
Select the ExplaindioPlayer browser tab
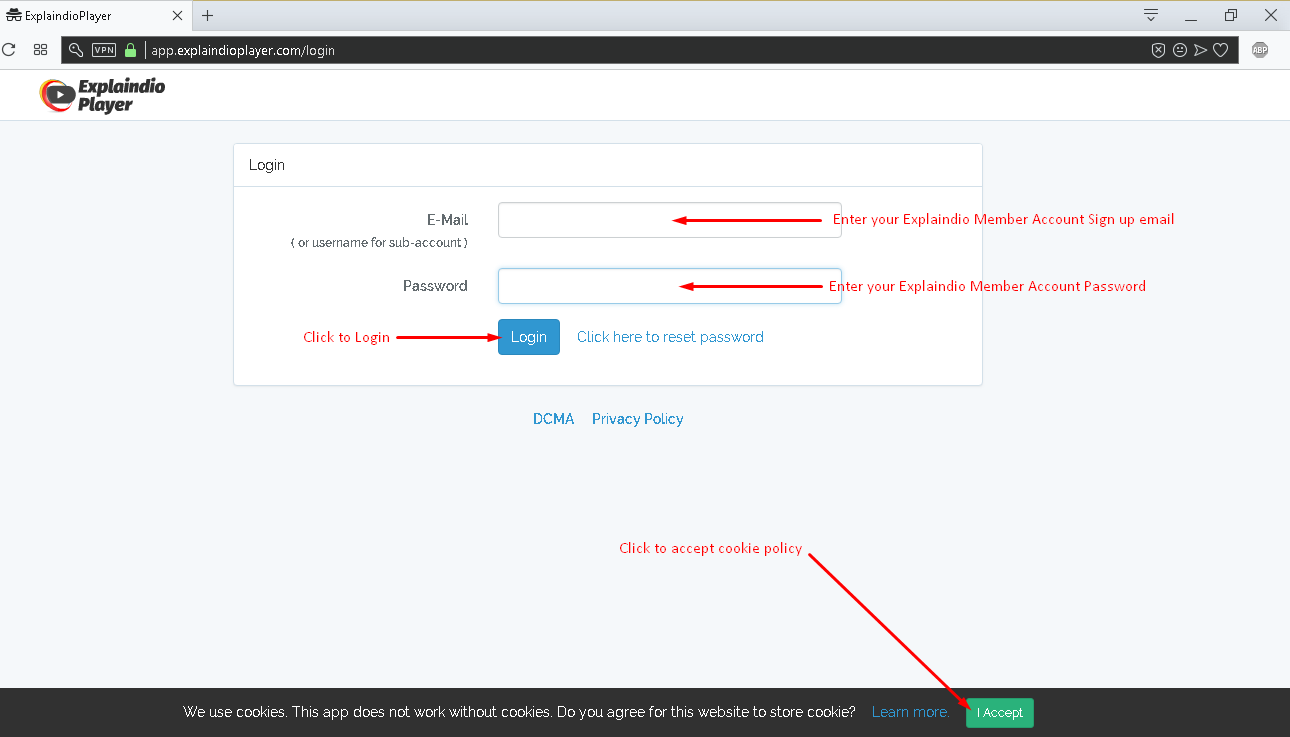(97, 16)
